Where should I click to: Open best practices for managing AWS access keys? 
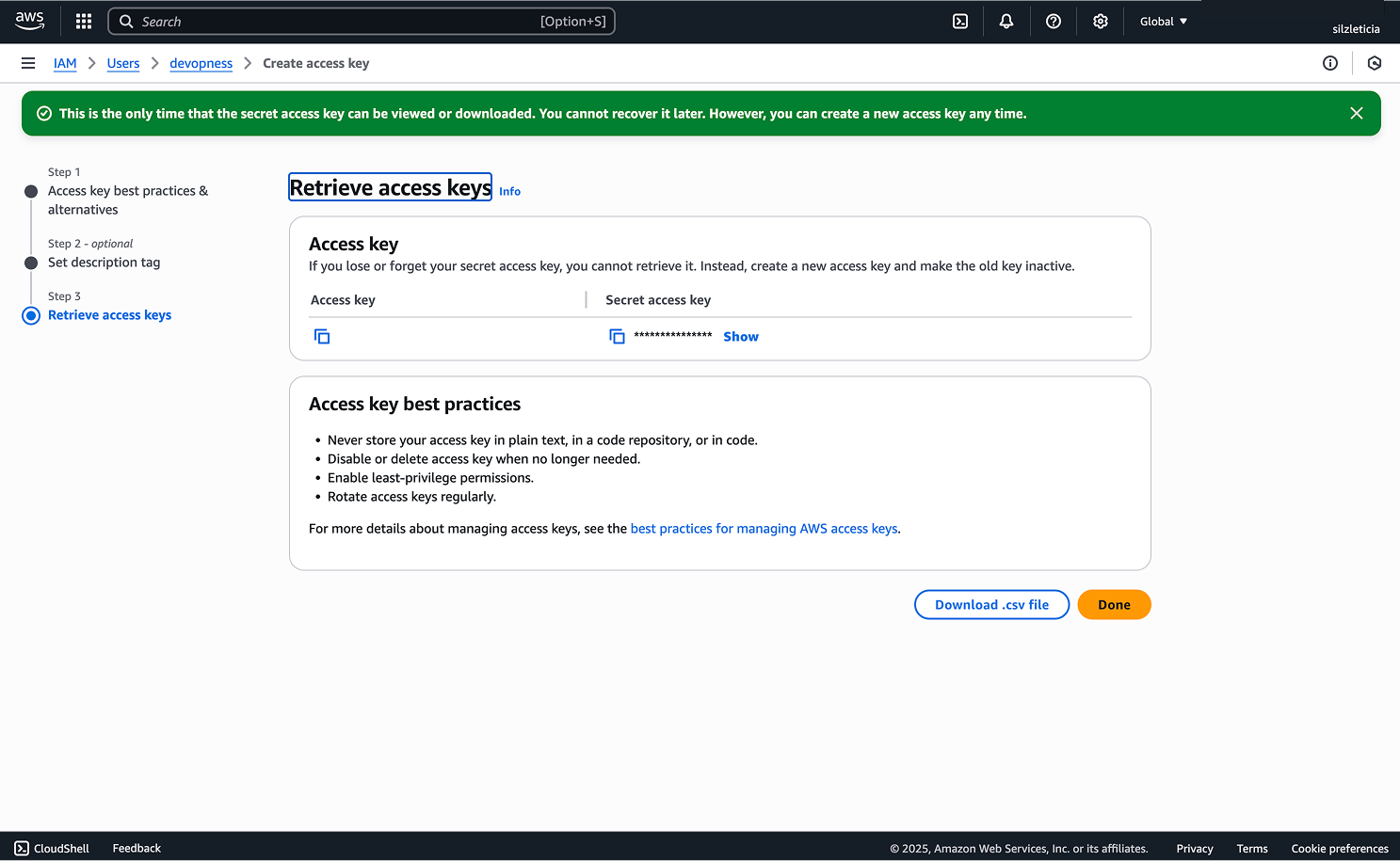[x=764, y=528]
